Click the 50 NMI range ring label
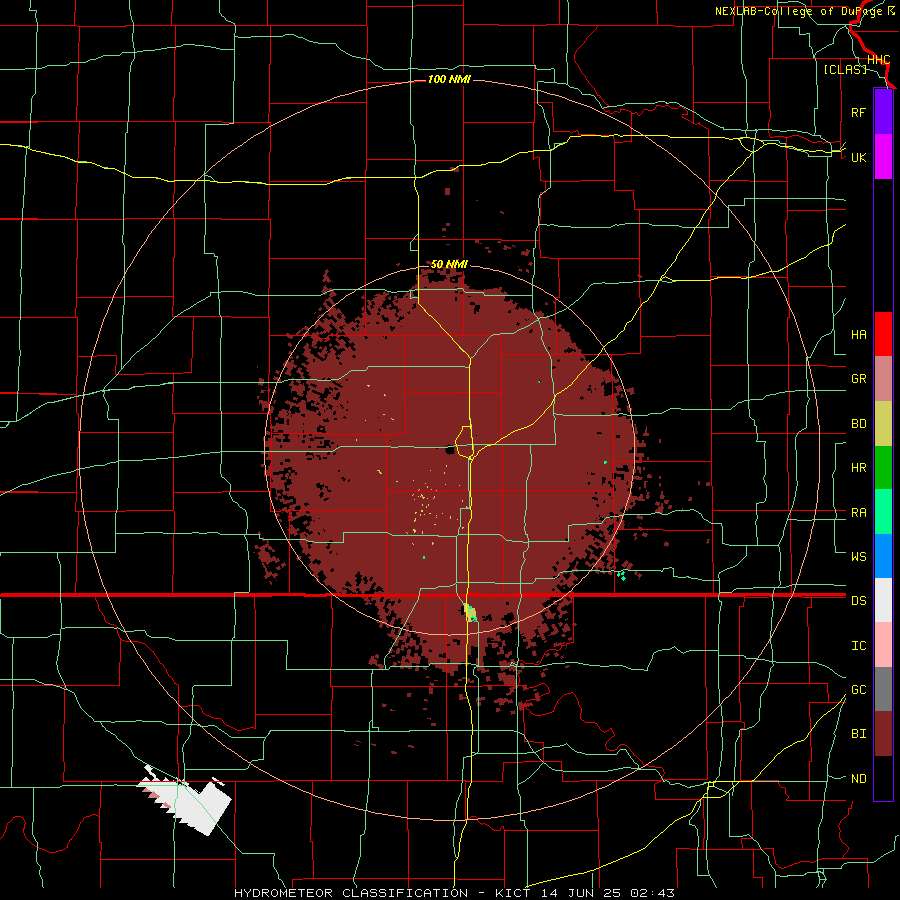Viewport: 900px width, 900px height. coord(449,264)
